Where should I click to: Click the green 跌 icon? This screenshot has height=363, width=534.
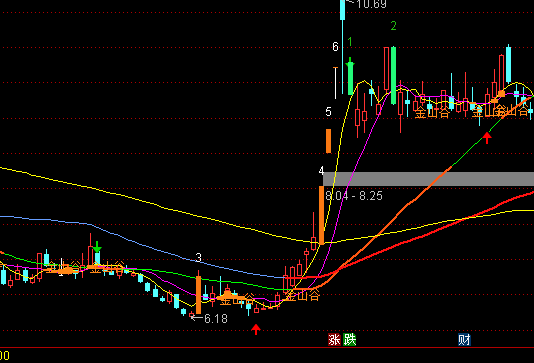pyautogui.click(x=349, y=340)
